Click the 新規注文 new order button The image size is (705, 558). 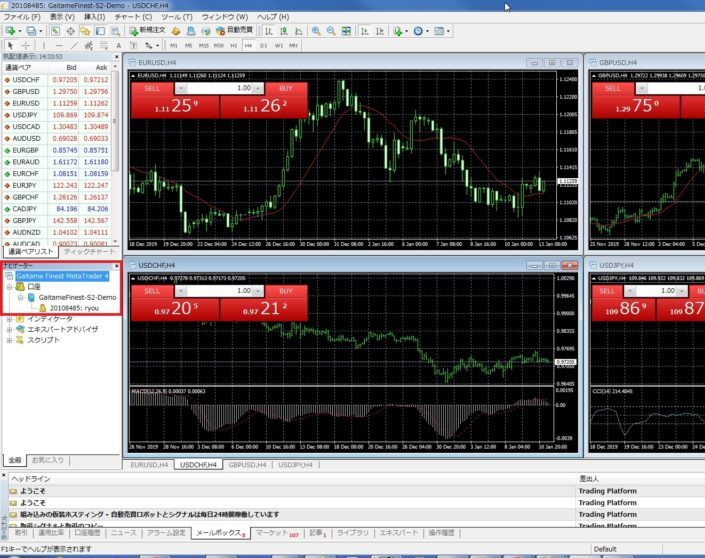[x=147, y=31]
